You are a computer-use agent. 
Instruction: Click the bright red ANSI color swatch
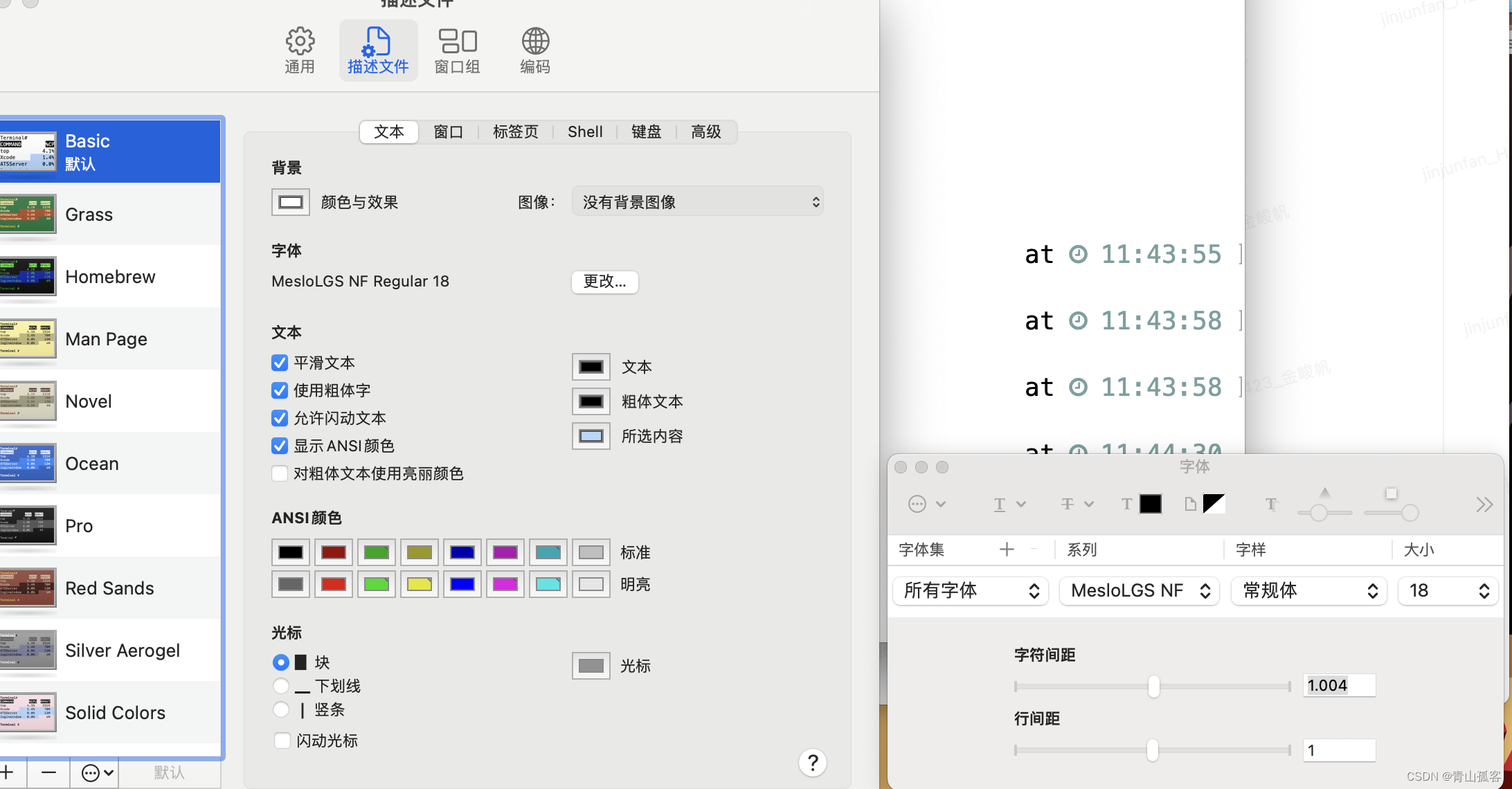(x=334, y=584)
